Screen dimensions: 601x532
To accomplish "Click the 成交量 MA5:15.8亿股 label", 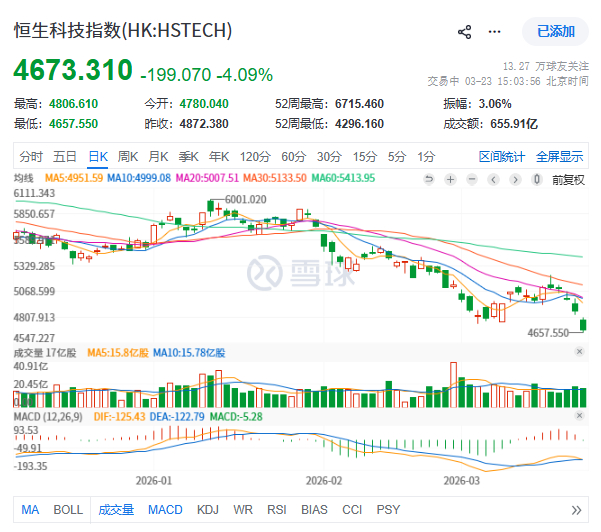I will 118,353.
